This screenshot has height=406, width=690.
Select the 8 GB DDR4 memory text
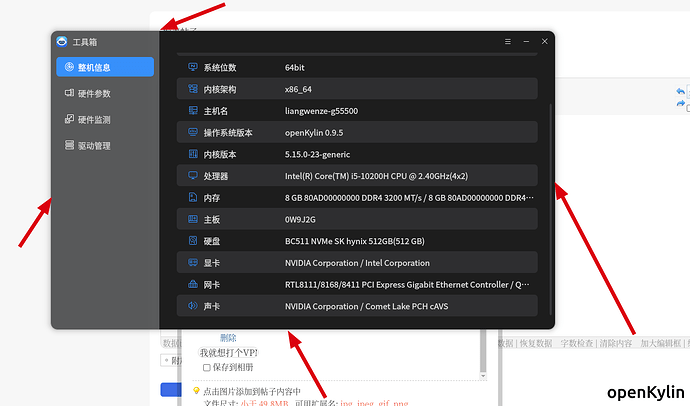click(409, 198)
